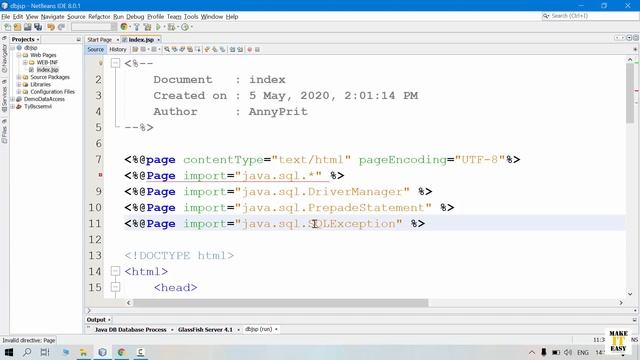Viewport: 640px width, 360px height.
Task: Open Task View on the taskbar
Action: 45,352
